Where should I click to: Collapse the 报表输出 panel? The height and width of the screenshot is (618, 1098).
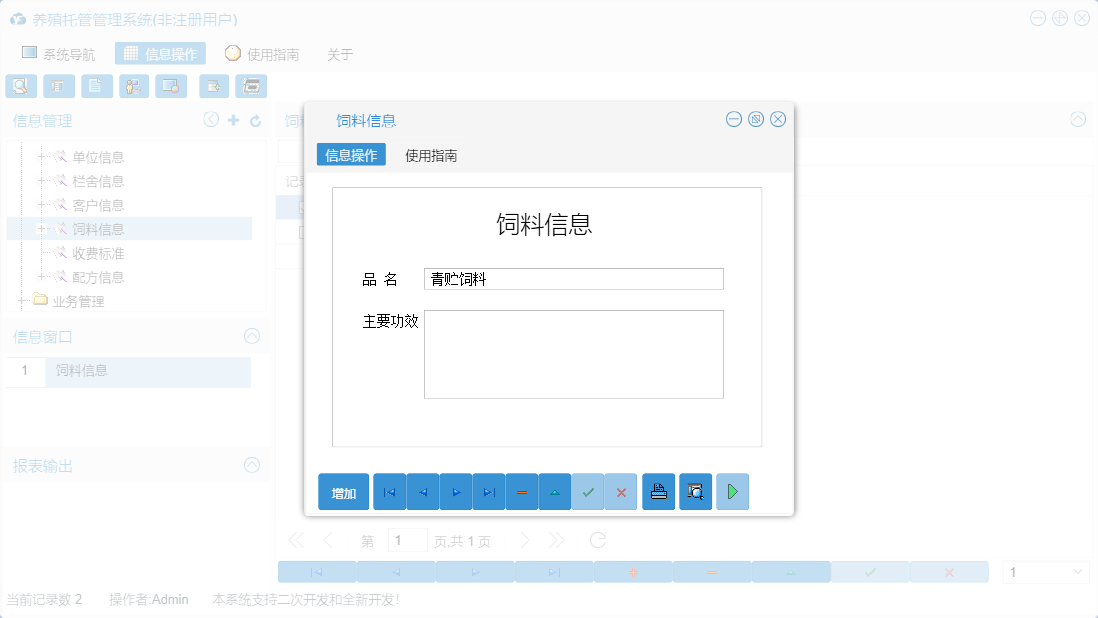click(252, 465)
